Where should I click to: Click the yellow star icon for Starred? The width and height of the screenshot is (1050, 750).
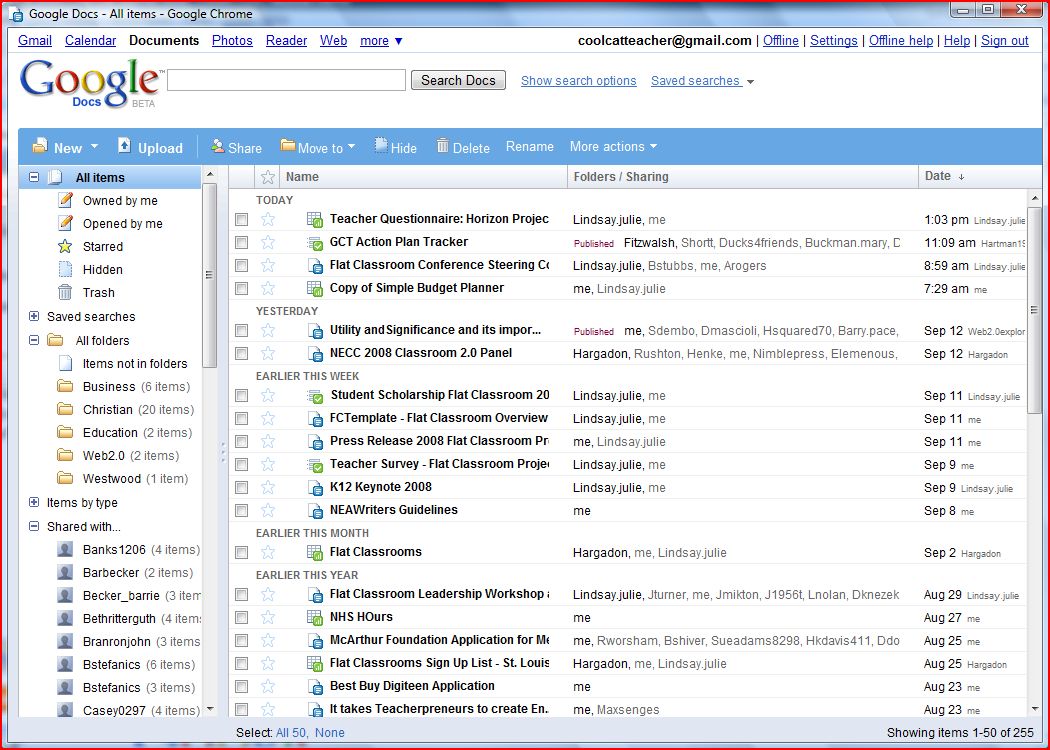click(x=65, y=246)
